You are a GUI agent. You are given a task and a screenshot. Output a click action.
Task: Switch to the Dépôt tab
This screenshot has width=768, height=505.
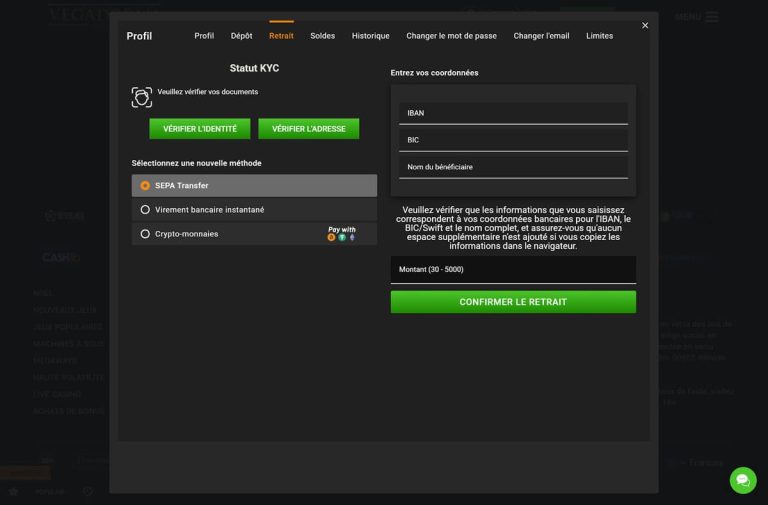click(x=241, y=36)
